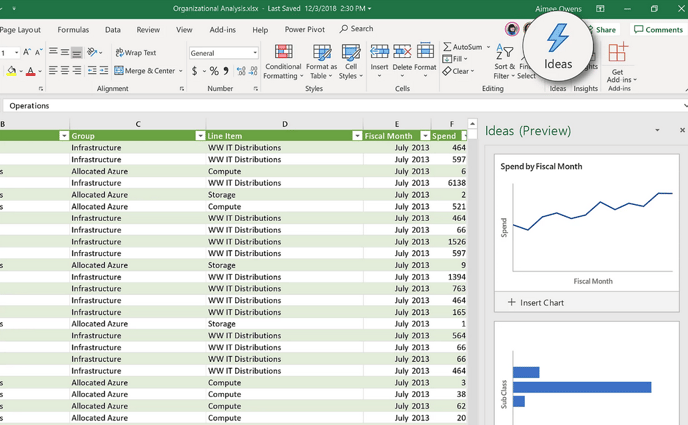Open the text orientation options
Image resolution: width=688 pixels, height=425 pixels.
pos(94,52)
